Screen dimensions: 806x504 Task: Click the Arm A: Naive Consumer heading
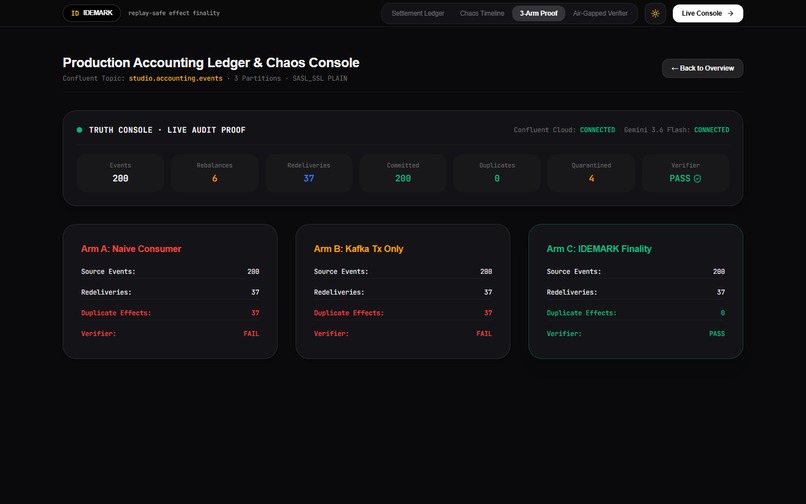point(131,249)
